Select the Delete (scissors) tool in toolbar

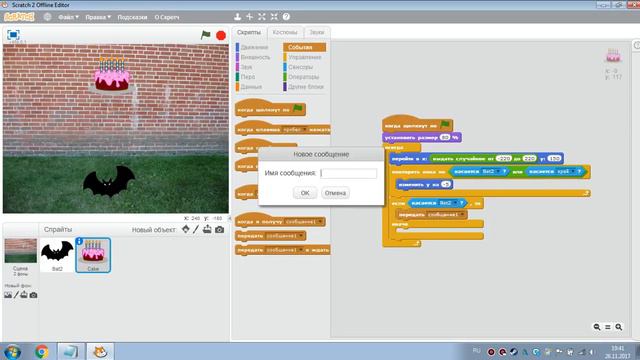pos(249,17)
